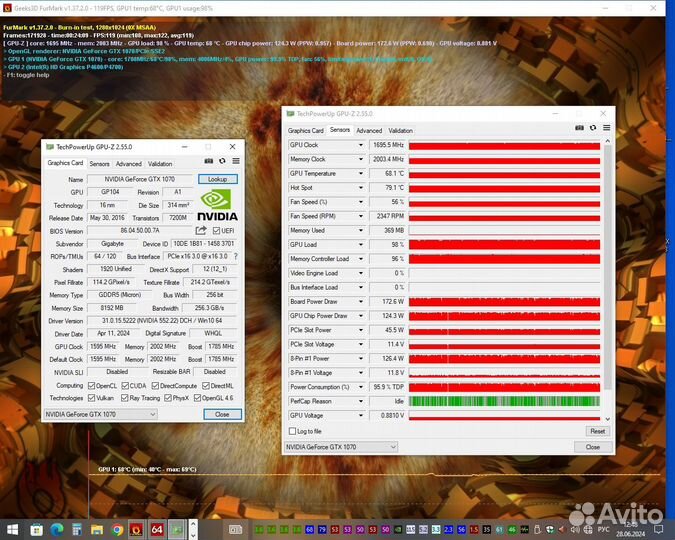This screenshot has height=540, width=675.
Task: Toggle the DirectML checkbox
Action: click(205, 385)
